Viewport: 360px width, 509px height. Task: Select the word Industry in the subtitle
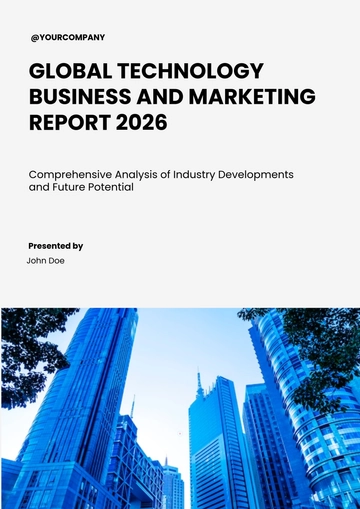pyautogui.click(x=194, y=175)
